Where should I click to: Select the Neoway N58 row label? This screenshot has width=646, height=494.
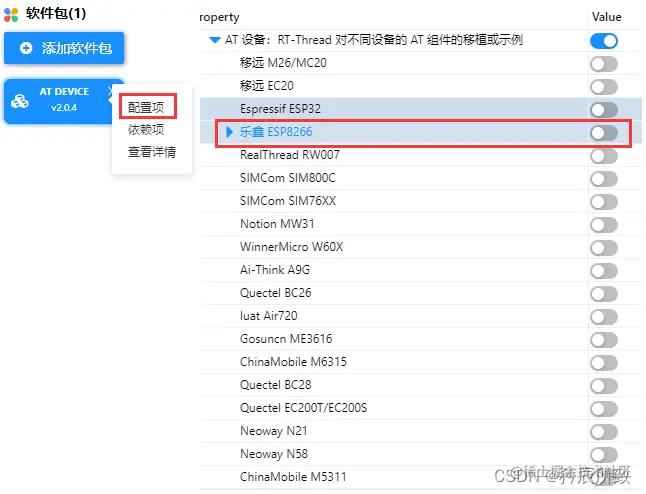(274, 454)
